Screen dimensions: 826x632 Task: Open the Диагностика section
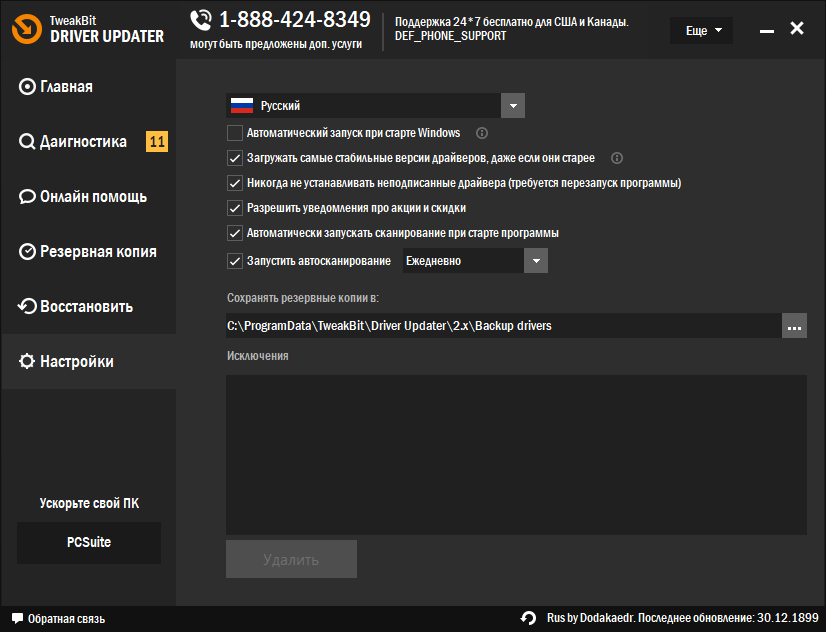[88, 142]
